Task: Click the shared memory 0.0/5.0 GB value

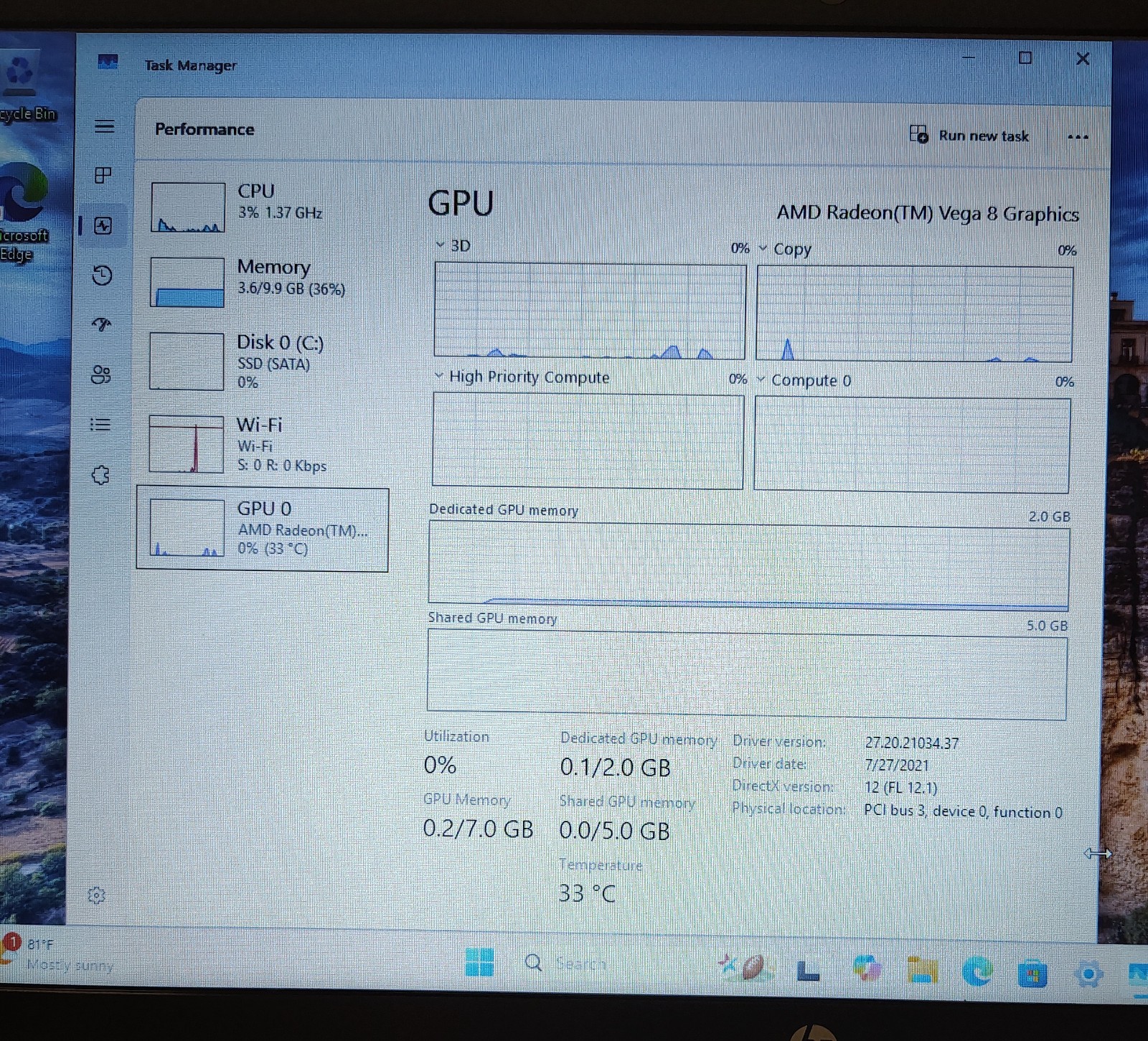Action: 614,831
